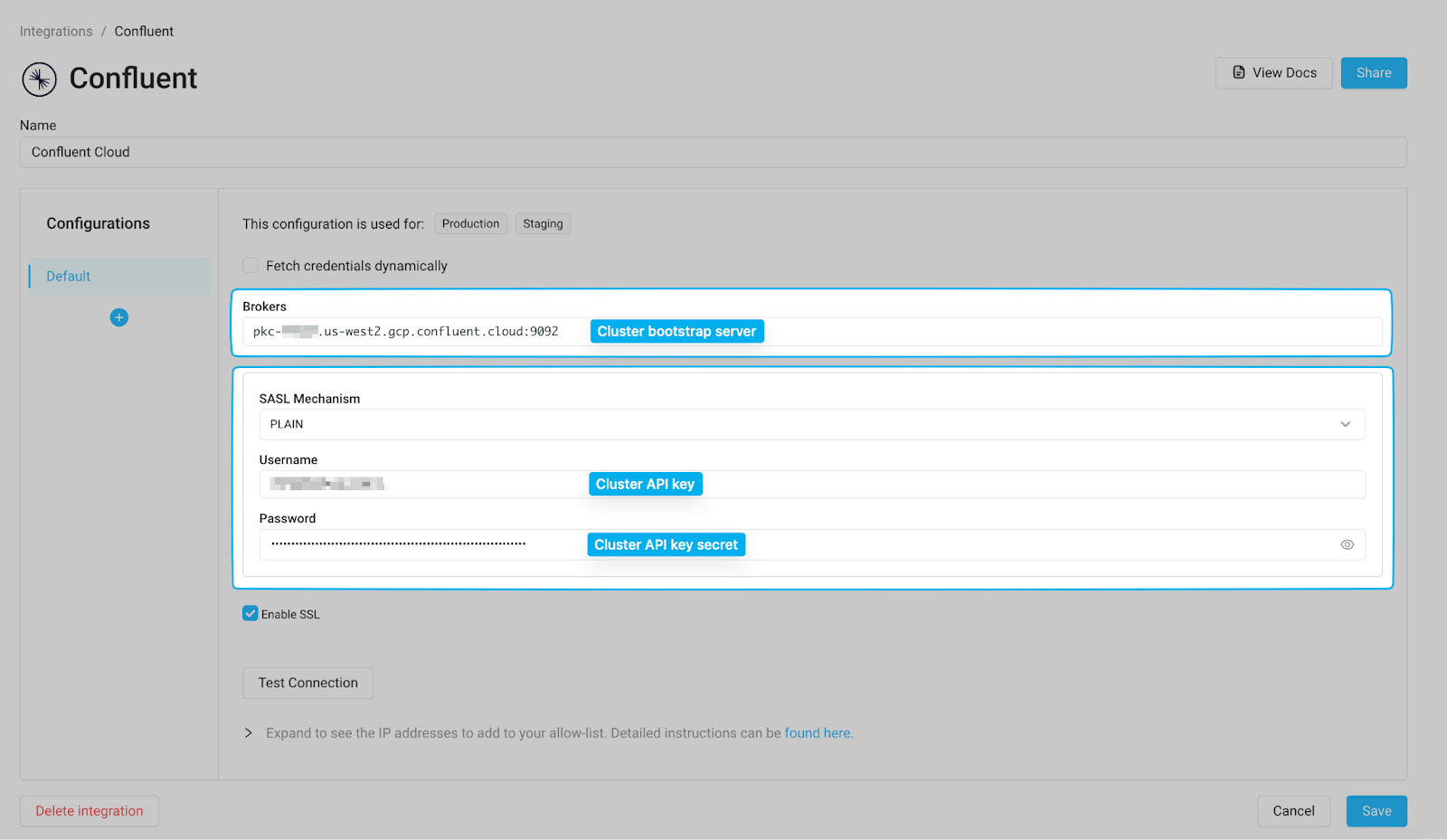The width and height of the screenshot is (1447, 840).
Task: Save the integration settings
Action: [x=1376, y=811]
